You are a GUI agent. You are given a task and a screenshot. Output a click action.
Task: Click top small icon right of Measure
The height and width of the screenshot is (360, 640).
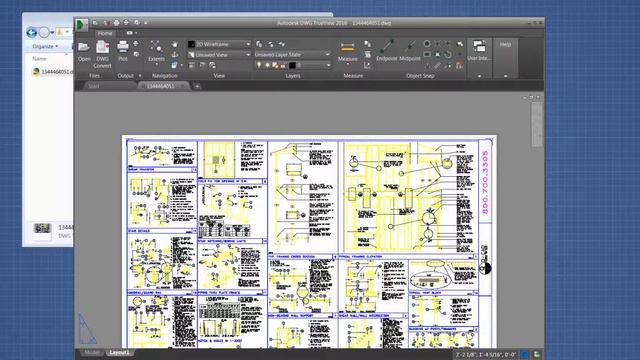pos(367,44)
